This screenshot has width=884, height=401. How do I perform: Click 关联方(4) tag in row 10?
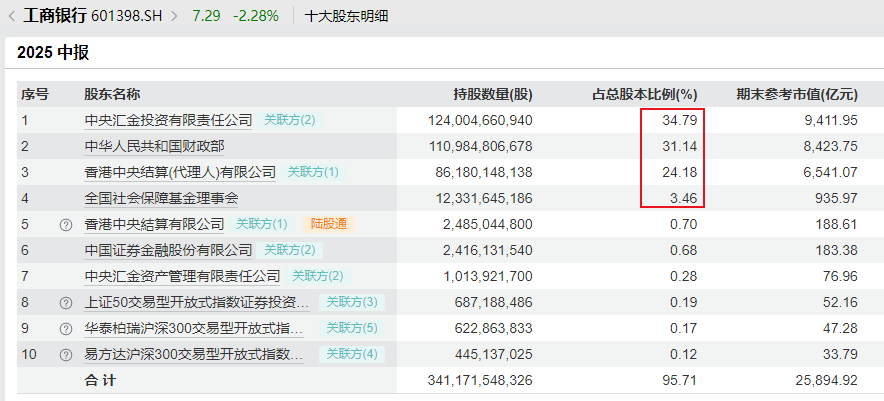click(352, 354)
